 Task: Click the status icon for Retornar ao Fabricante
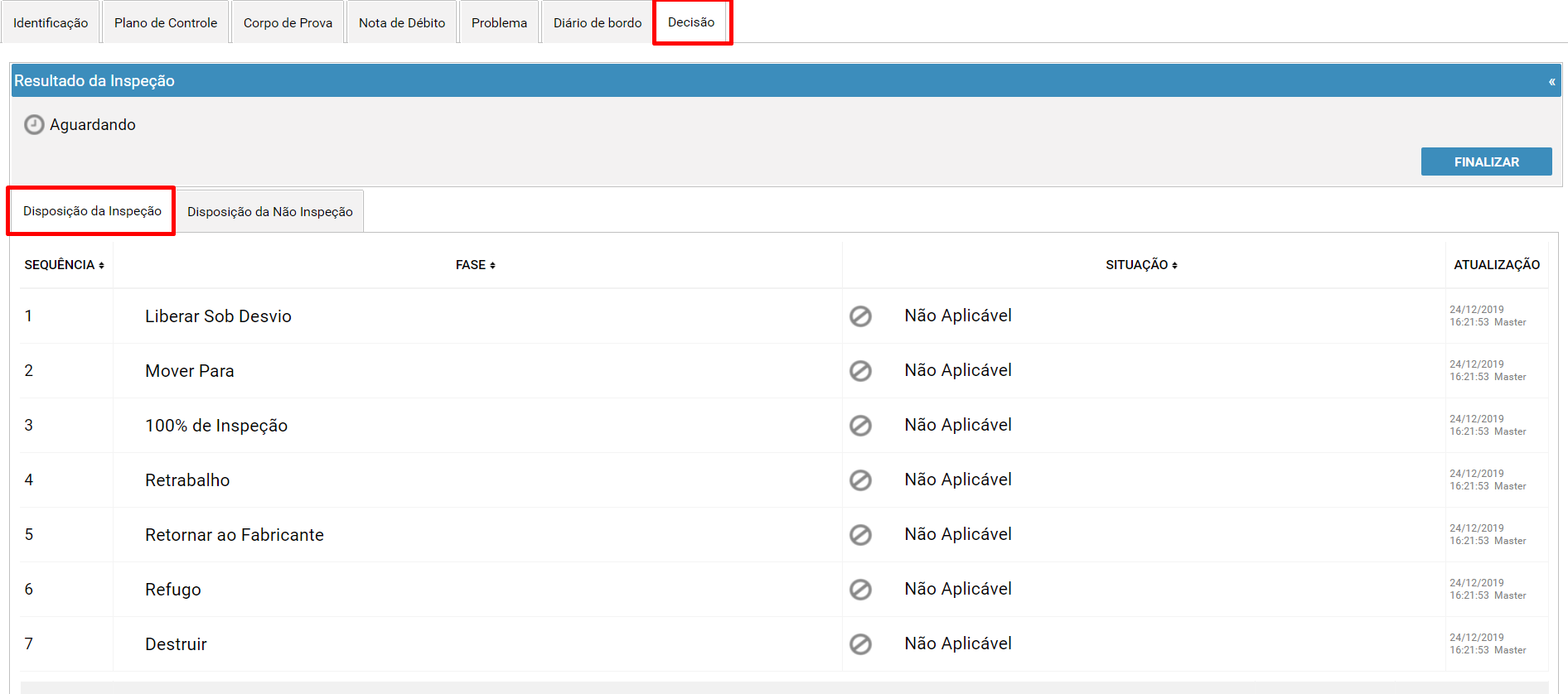click(x=860, y=535)
